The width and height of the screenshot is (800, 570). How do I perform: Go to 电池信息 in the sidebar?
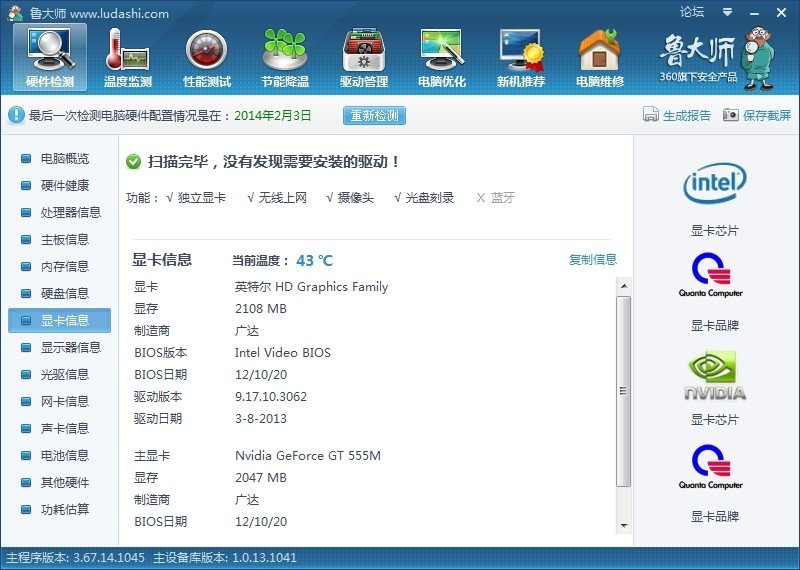click(64, 455)
